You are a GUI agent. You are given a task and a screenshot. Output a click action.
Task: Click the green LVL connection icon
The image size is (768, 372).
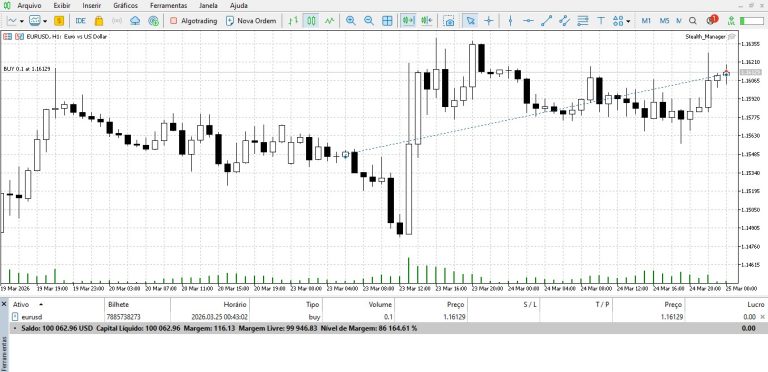tap(731, 21)
